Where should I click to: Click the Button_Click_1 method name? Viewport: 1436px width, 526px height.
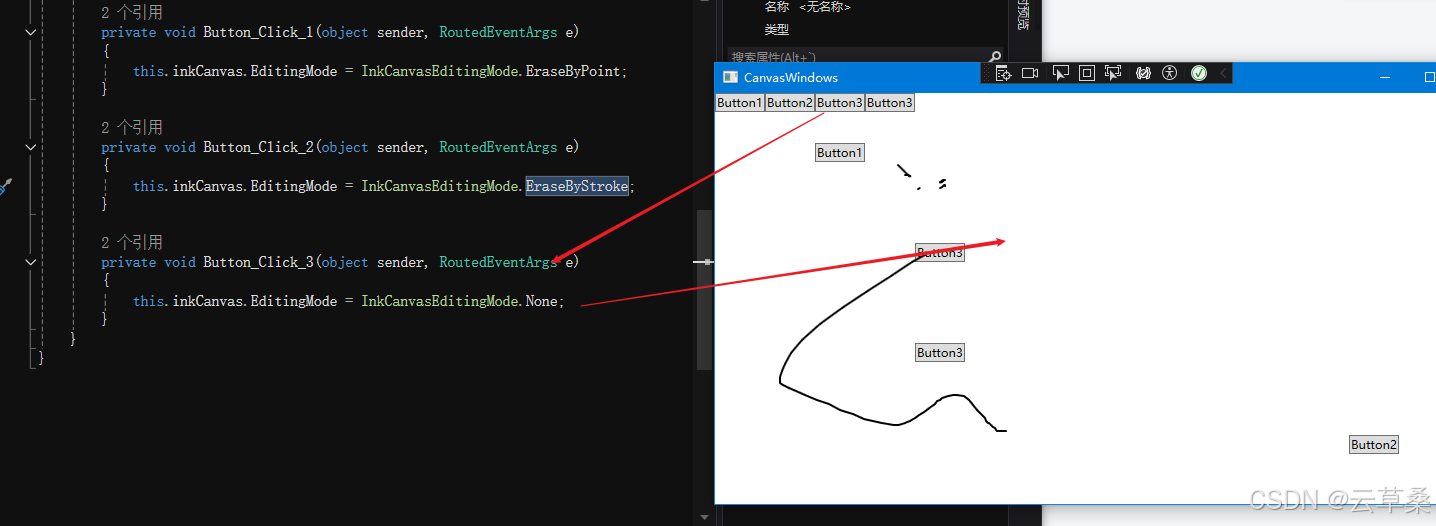(x=258, y=32)
